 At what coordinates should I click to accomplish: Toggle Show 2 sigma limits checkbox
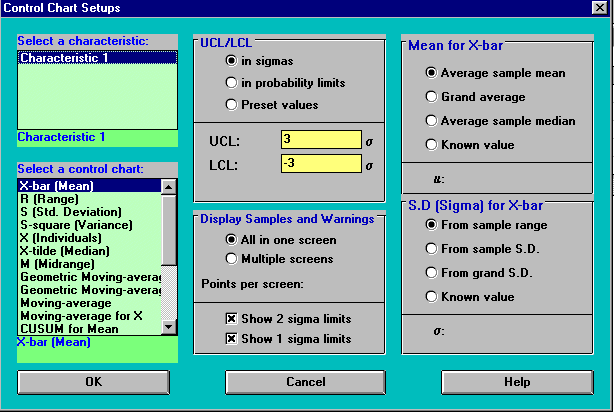pos(232,319)
